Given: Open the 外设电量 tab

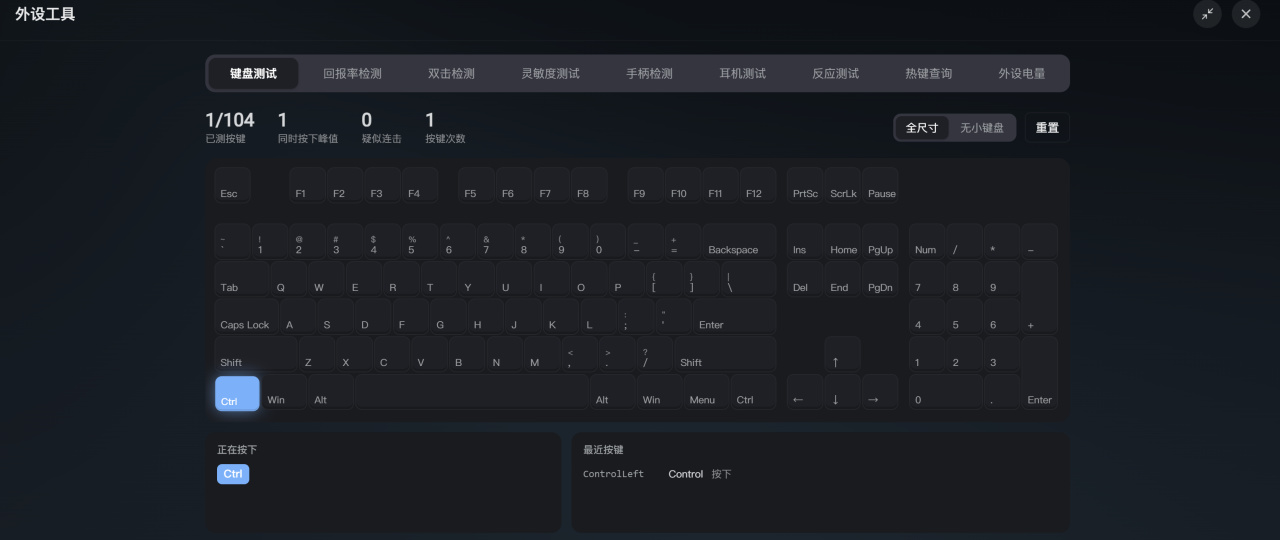Looking at the screenshot, I should [x=1021, y=73].
